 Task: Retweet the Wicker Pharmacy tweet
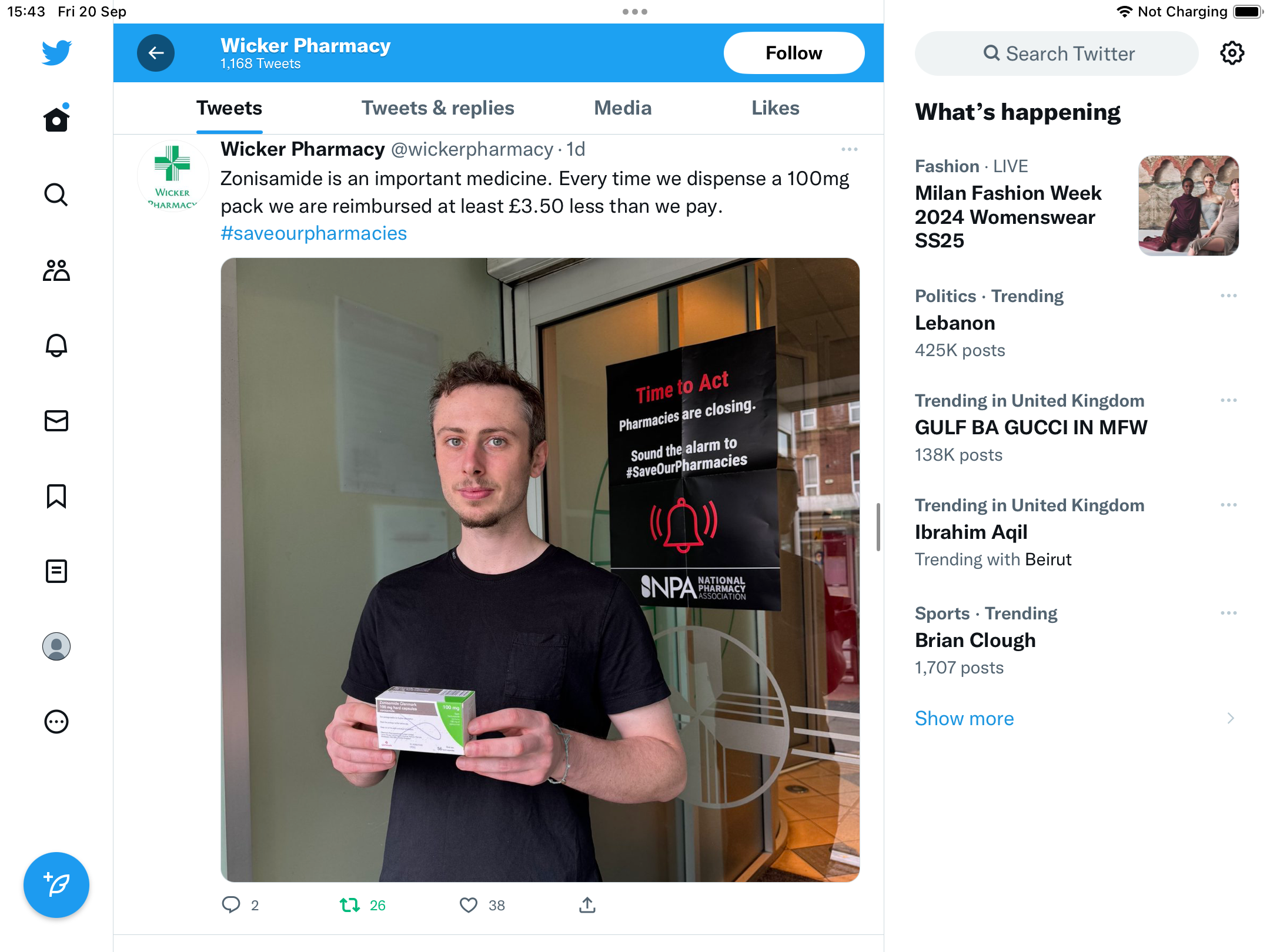pos(350,905)
